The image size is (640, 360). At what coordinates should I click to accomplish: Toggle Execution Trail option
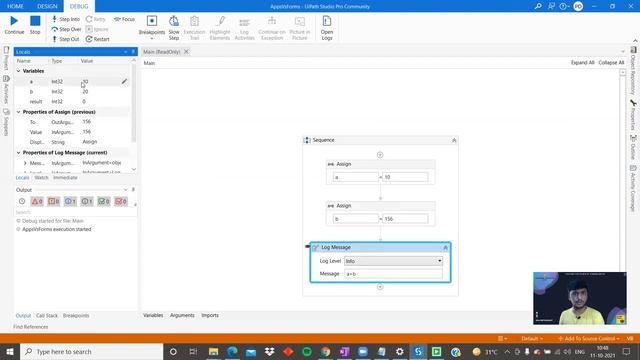tap(194, 28)
